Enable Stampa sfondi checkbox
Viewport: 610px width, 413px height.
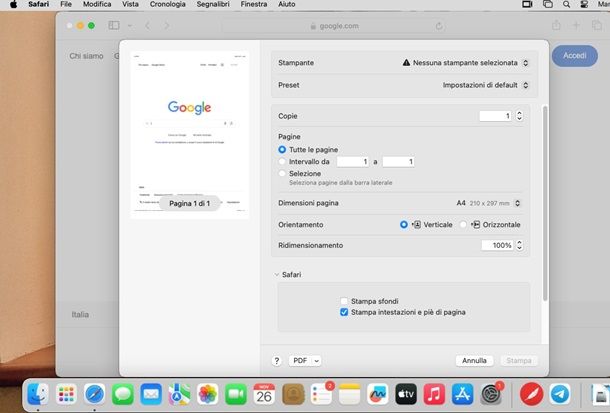tap(344, 301)
